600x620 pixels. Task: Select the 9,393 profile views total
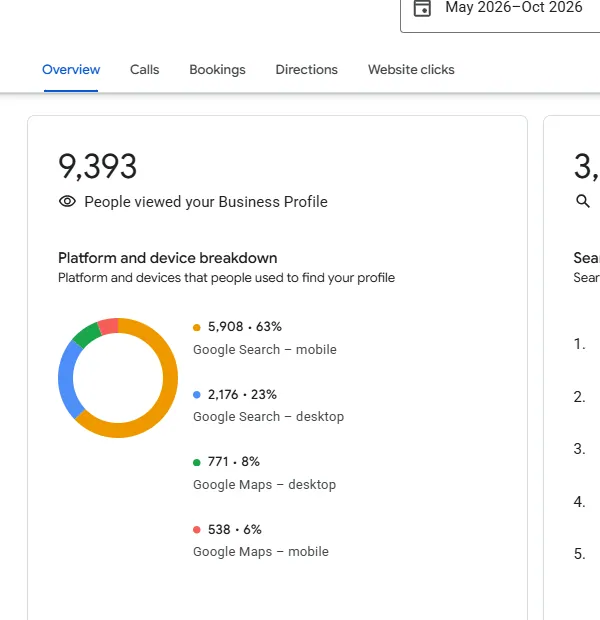click(x=98, y=166)
